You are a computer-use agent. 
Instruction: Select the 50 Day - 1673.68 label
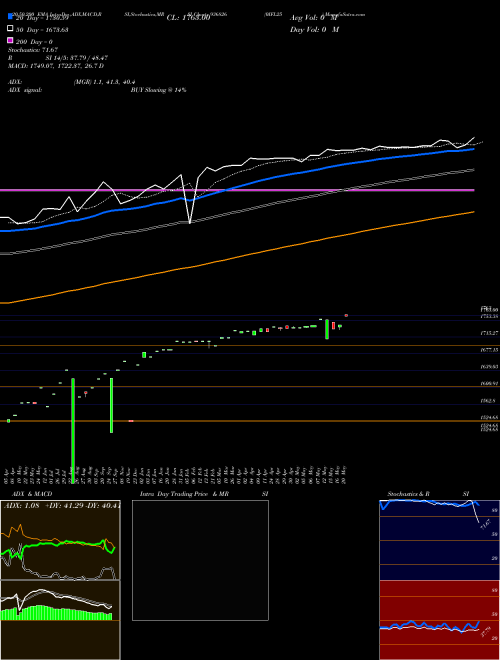coord(41,30)
